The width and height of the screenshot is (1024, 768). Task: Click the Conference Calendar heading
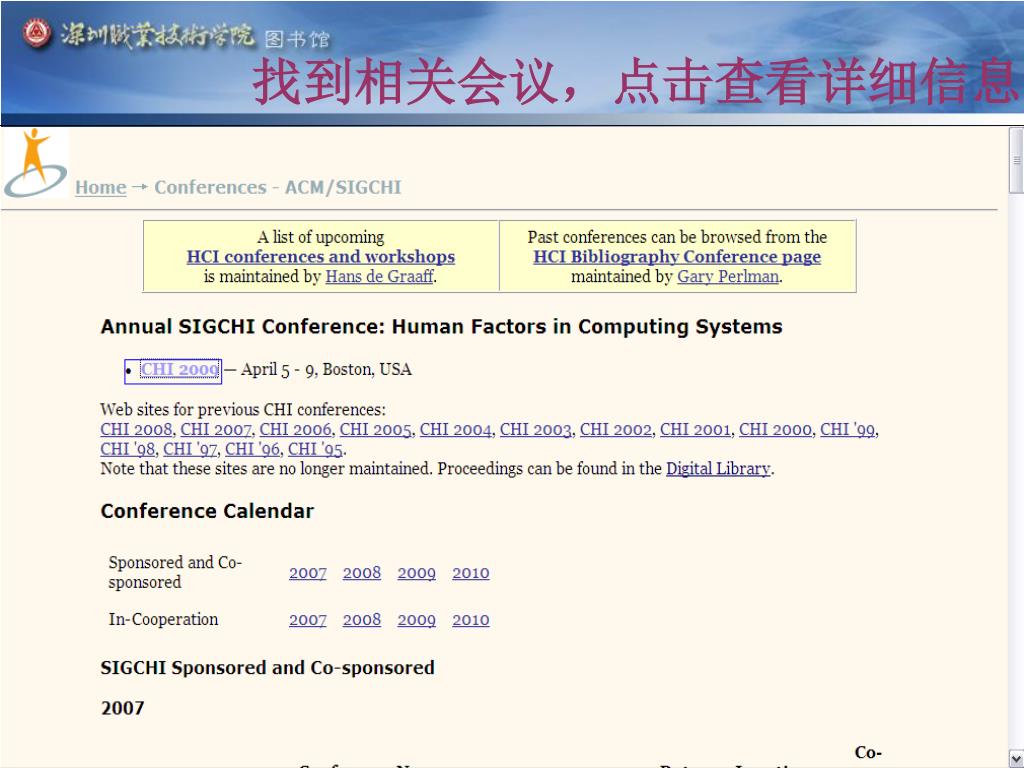207,511
